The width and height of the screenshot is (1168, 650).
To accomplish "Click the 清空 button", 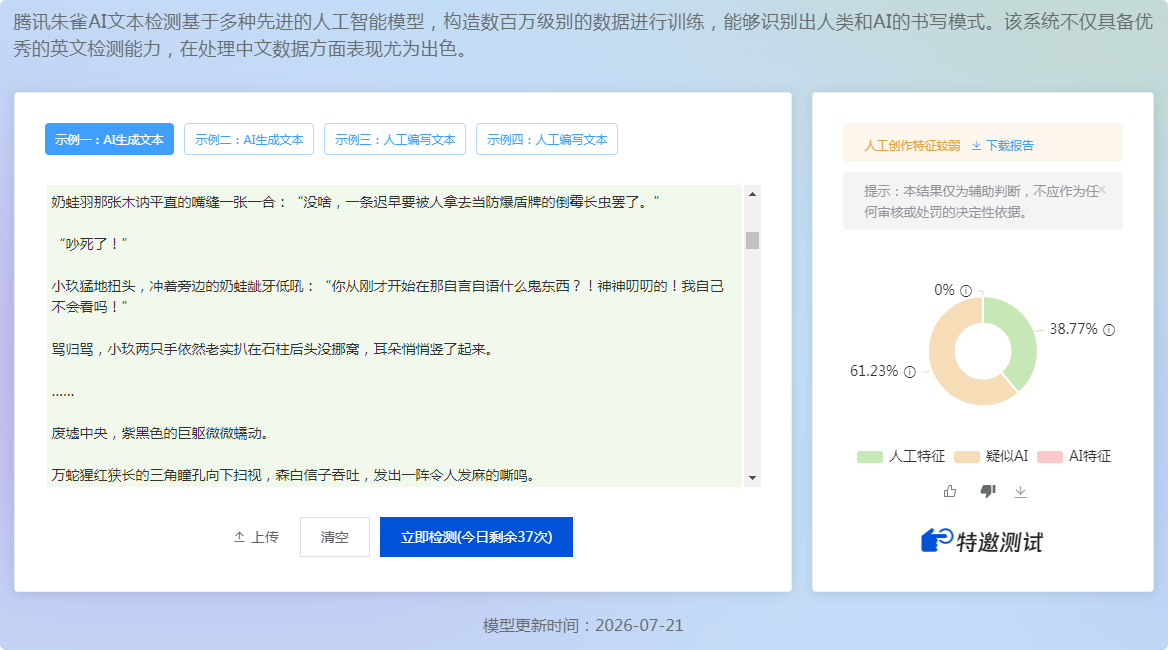I will click(334, 537).
